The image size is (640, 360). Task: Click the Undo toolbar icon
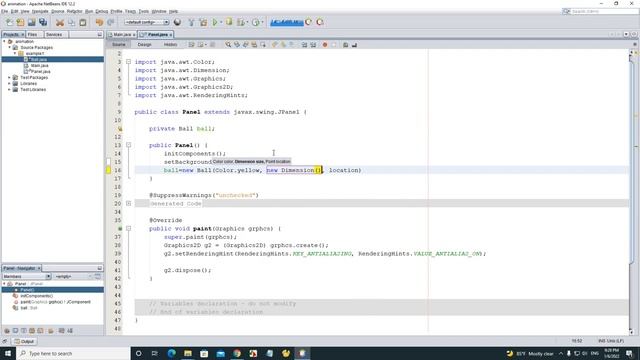click(99, 22)
